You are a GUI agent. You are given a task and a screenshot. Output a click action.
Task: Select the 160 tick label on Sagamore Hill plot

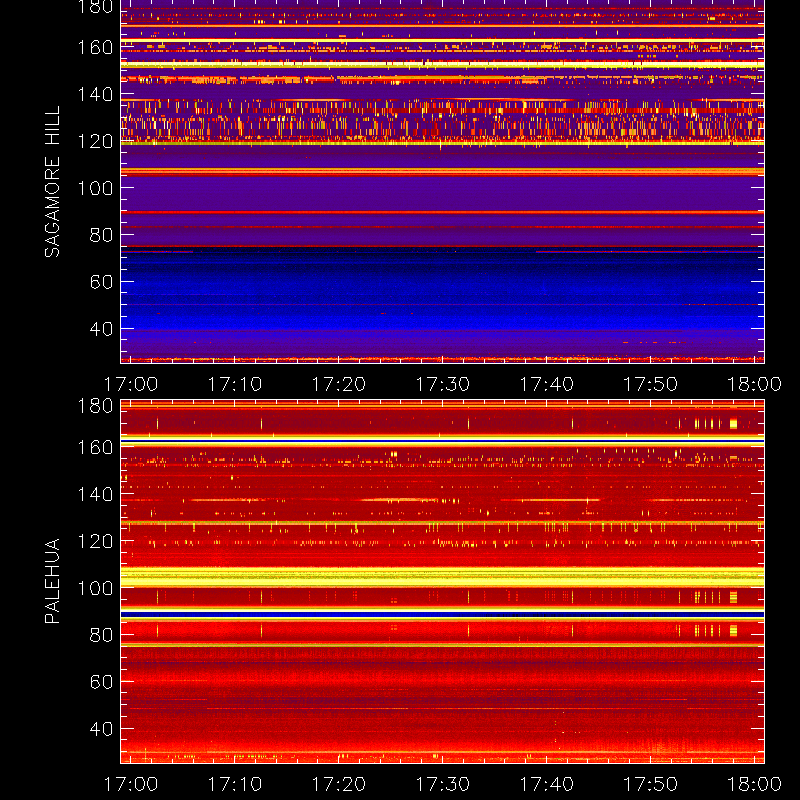pos(95,47)
